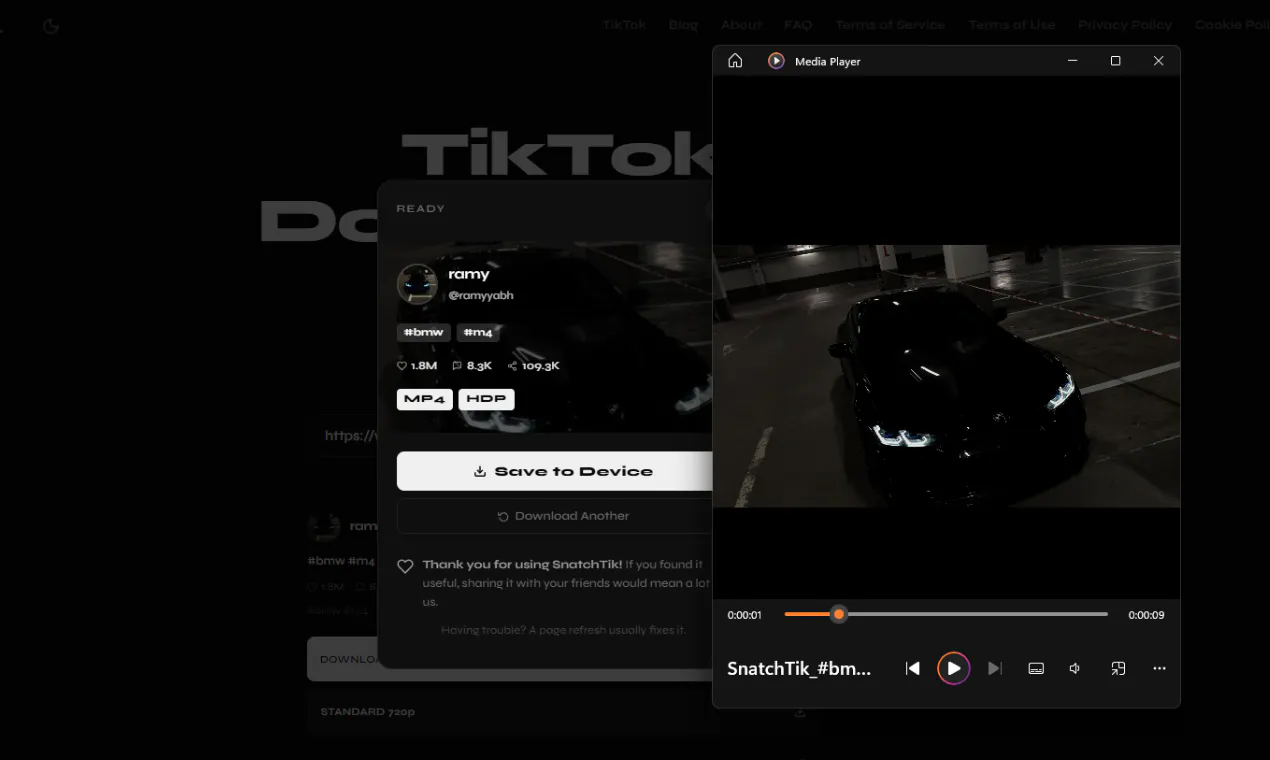Screen dimensions: 1270x760
Task: Play the video in Media Player
Action: [953, 668]
